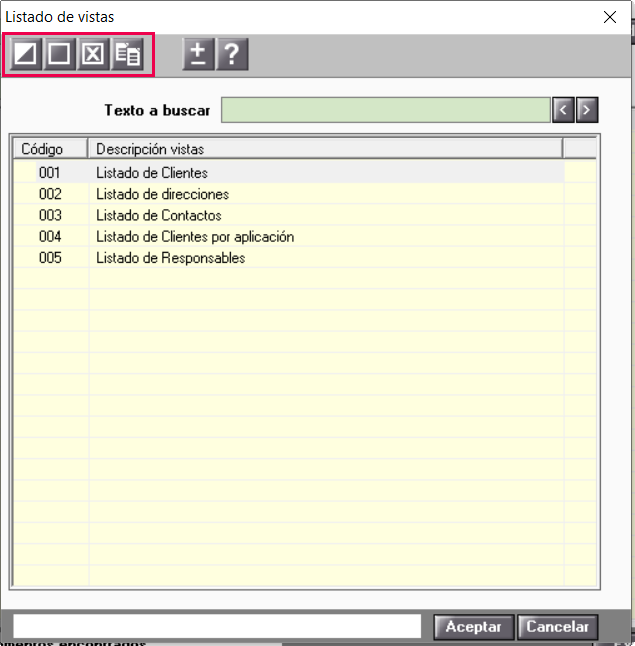Click the Código column header

(50, 149)
